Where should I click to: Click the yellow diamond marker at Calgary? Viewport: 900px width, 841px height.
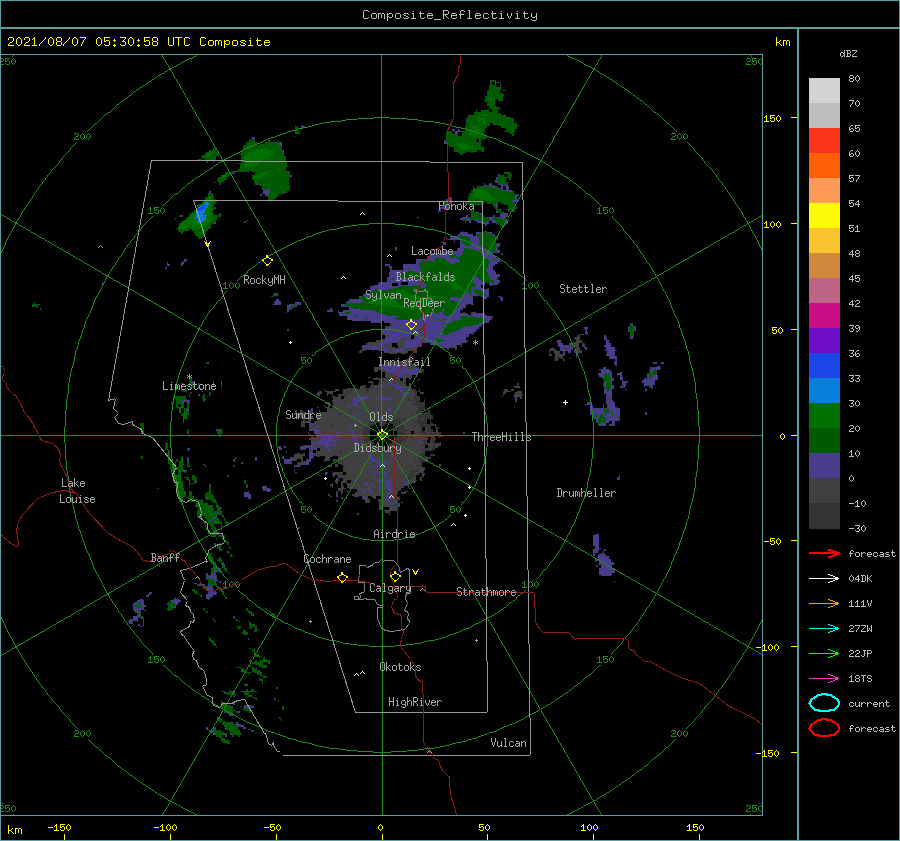point(395,576)
